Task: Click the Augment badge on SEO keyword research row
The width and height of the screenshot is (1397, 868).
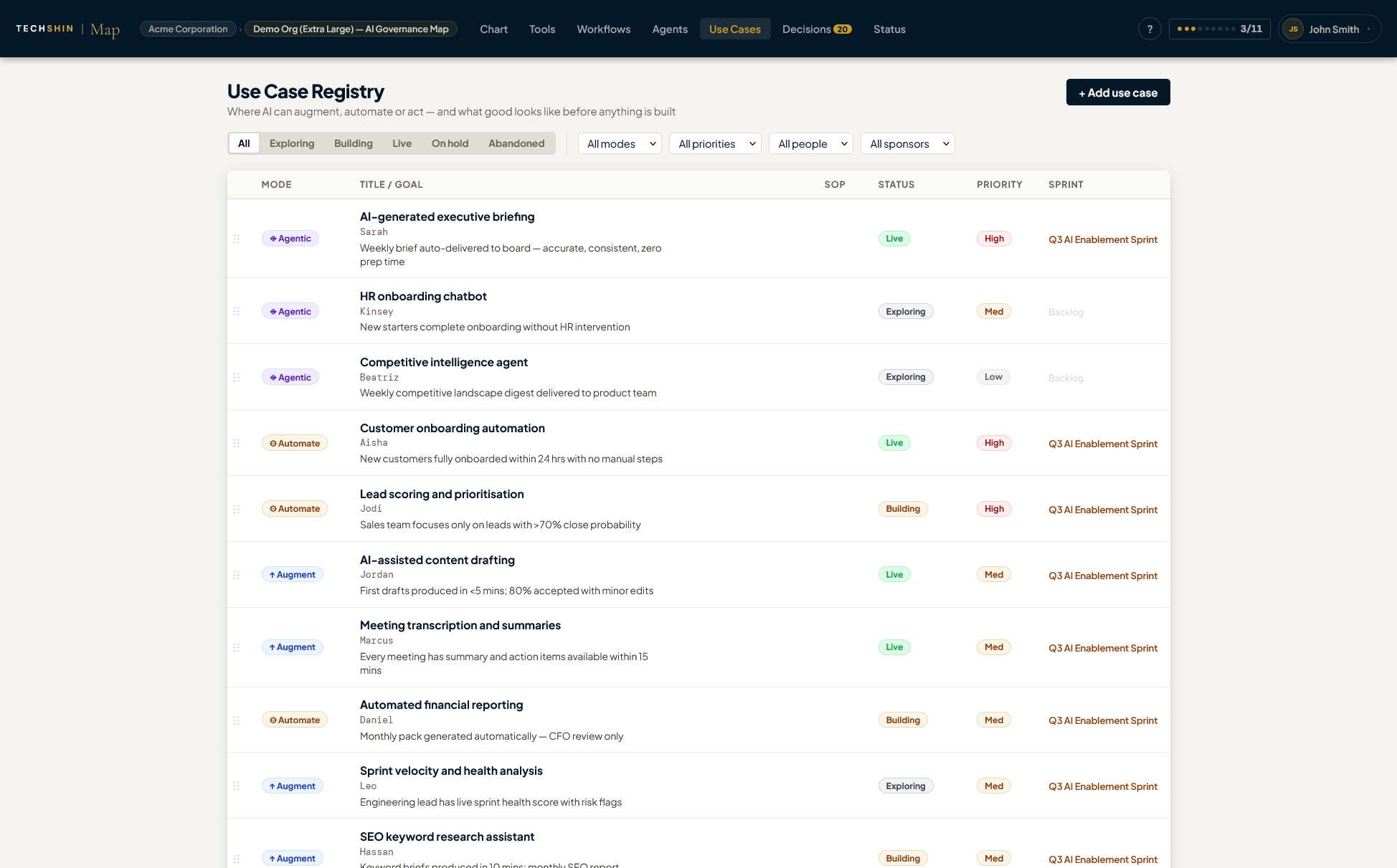Action: (x=293, y=859)
